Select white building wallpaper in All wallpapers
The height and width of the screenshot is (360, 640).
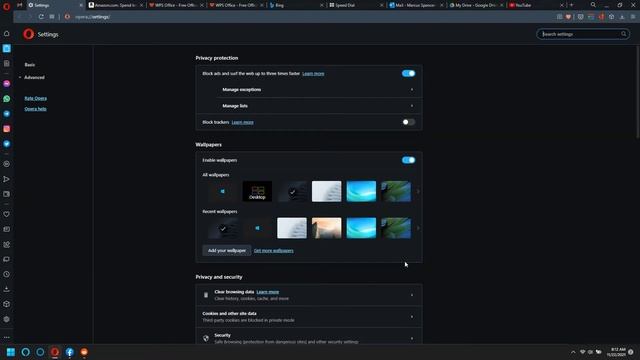click(x=327, y=191)
